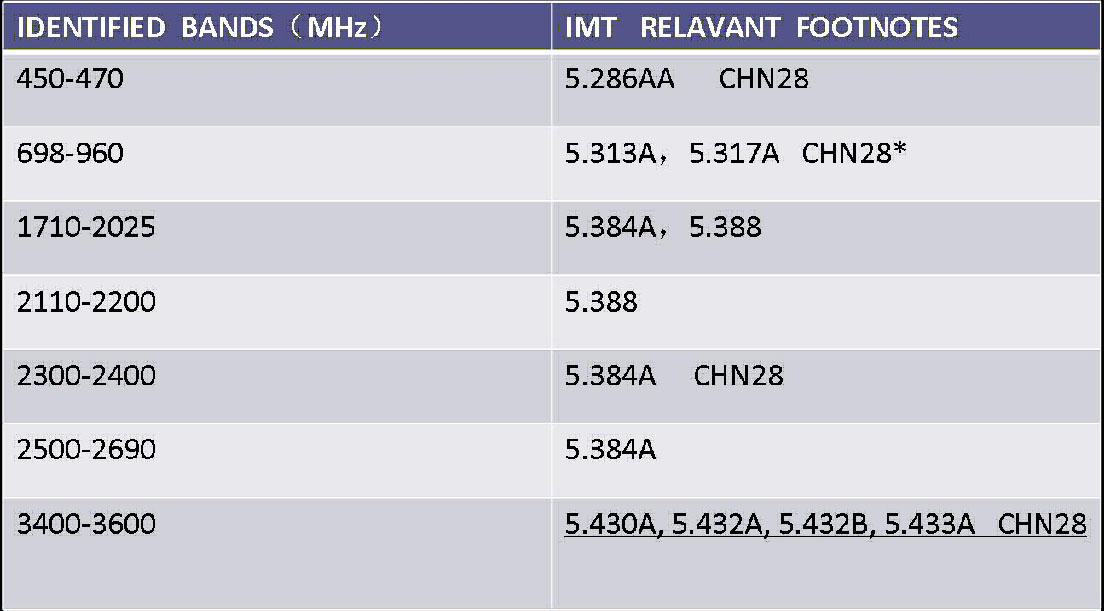Select the 2300-2400 band cell
1104x611 pixels.
(277, 386)
